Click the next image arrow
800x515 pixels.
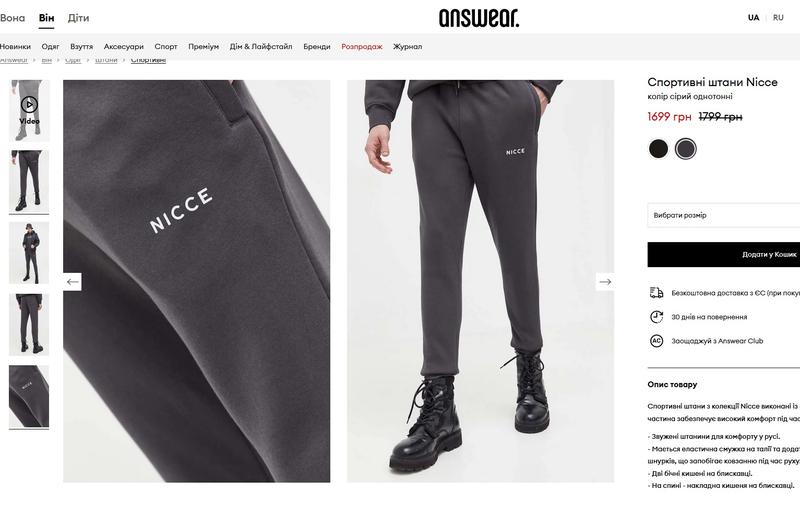pyautogui.click(x=605, y=282)
